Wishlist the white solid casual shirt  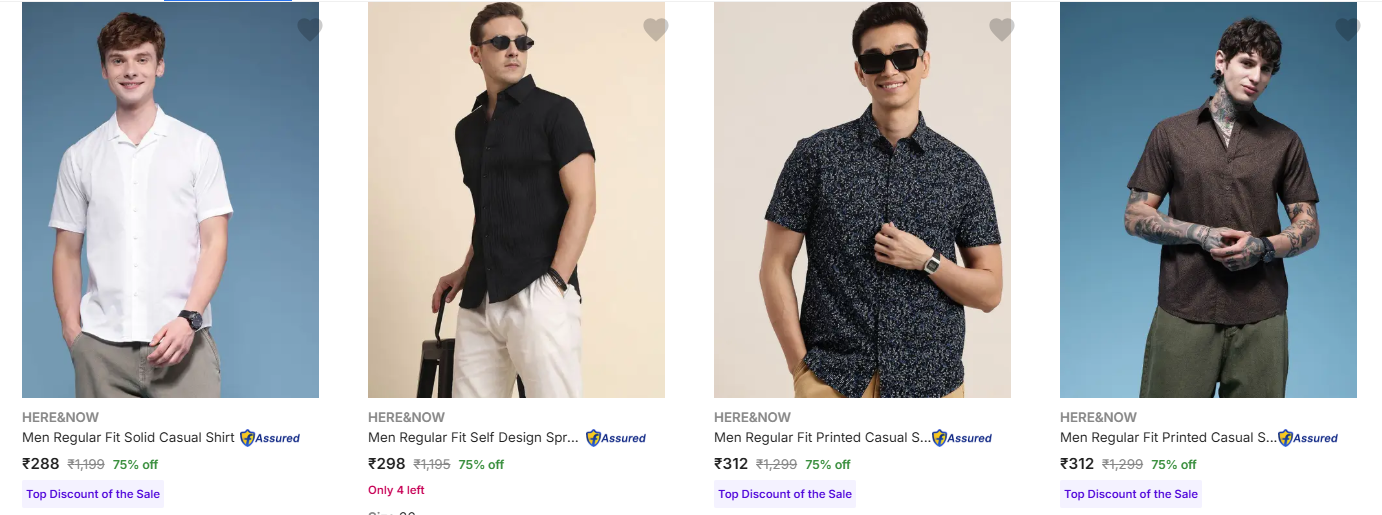(310, 30)
